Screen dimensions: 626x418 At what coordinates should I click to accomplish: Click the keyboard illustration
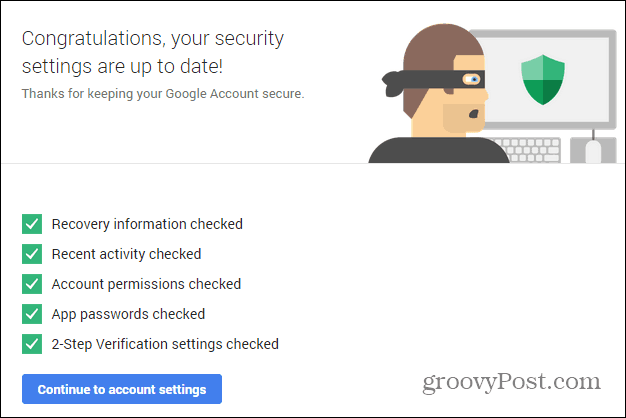pos(529,150)
